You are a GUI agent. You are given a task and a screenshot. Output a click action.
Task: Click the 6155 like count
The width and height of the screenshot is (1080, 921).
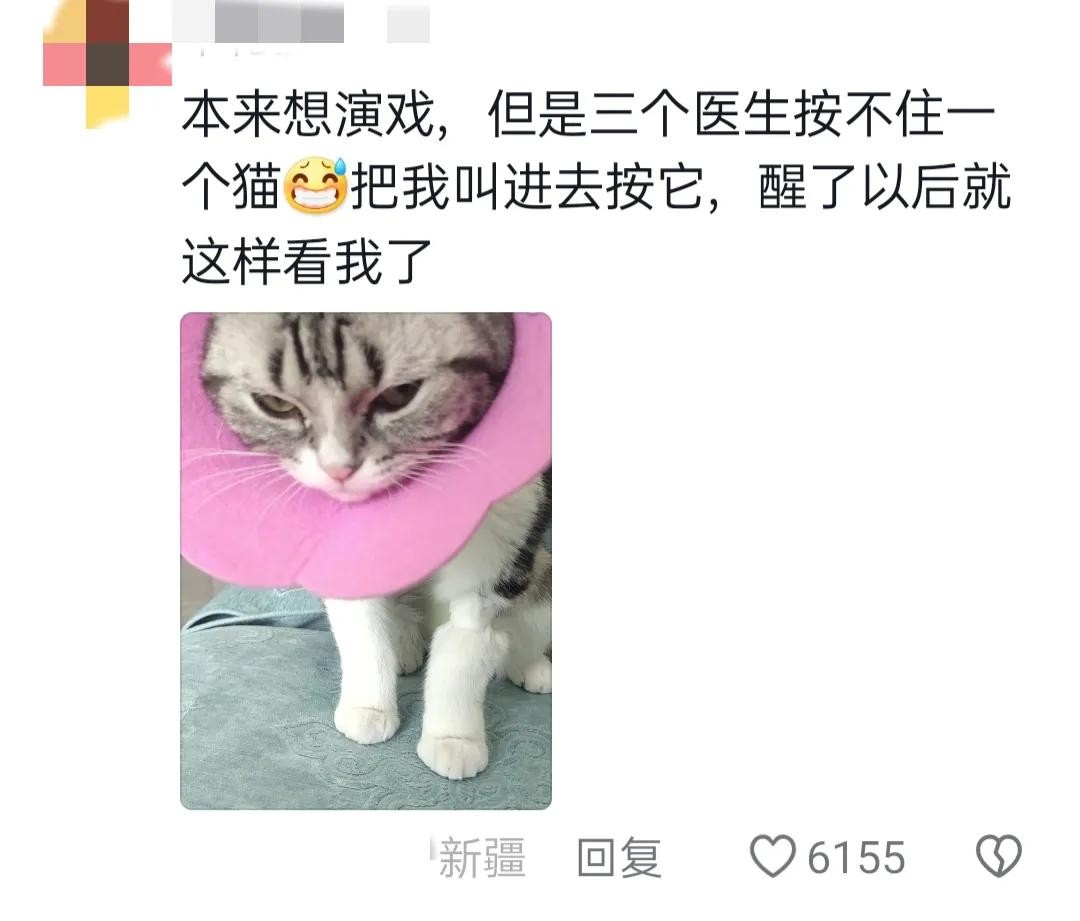[856, 858]
